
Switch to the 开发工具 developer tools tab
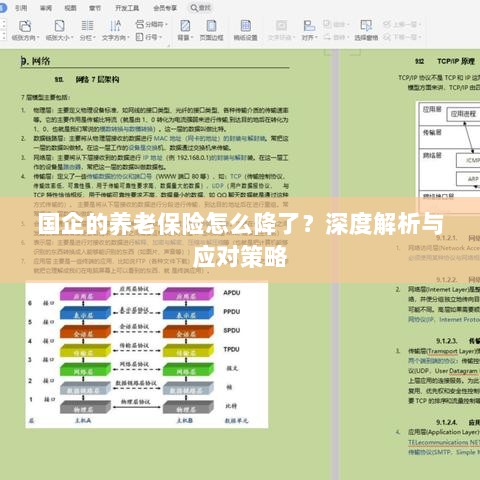[127, 8]
